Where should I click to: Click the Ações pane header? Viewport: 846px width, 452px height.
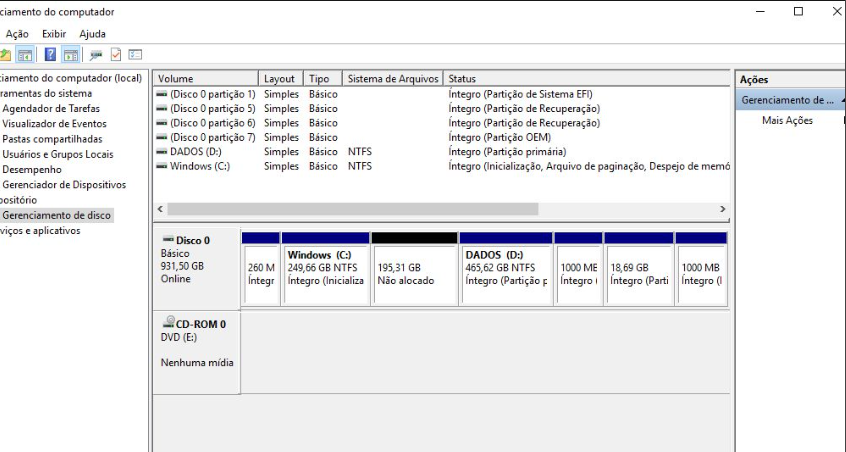click(790, 79)
